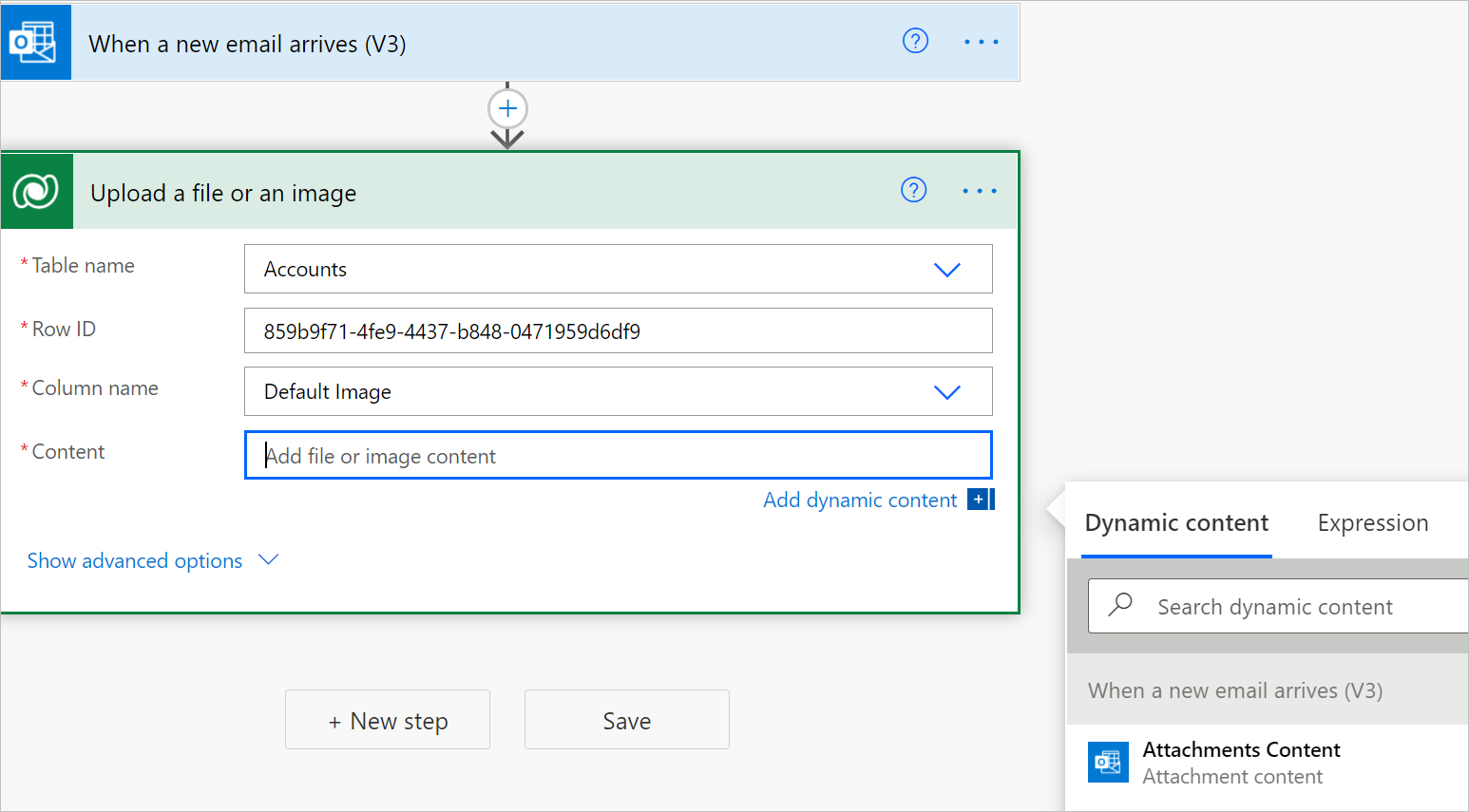Click the search magnifier in Dynamic content
1469x812 pixels.
(x=1121, y=605)
